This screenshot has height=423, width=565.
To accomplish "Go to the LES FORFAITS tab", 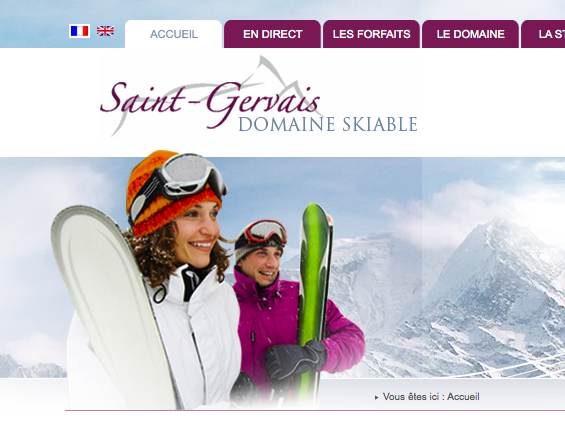I will tap(372, 34).
